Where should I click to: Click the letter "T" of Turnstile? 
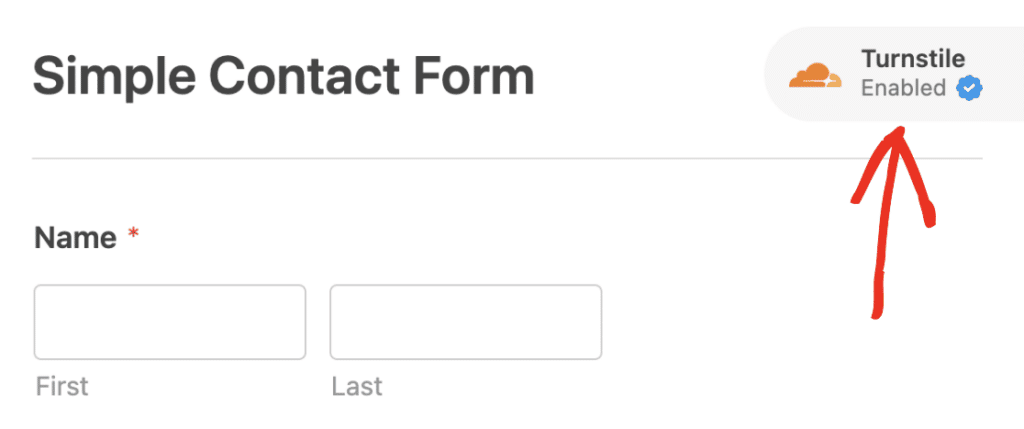867,60
